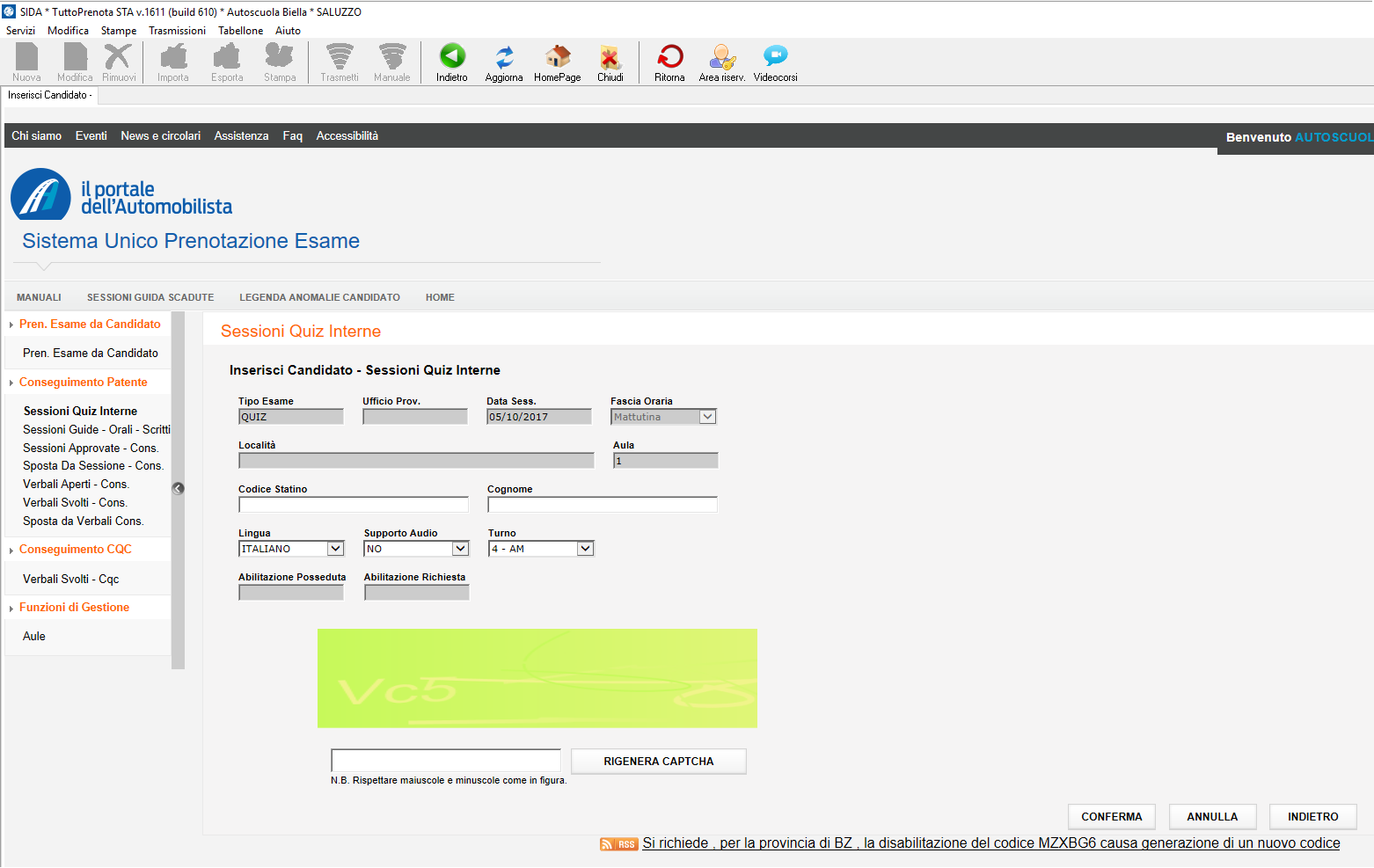Click the green Indietro back arrow icon
Image resolution: width=1374 pixels, height=868 pixels.
pos(452,57)
